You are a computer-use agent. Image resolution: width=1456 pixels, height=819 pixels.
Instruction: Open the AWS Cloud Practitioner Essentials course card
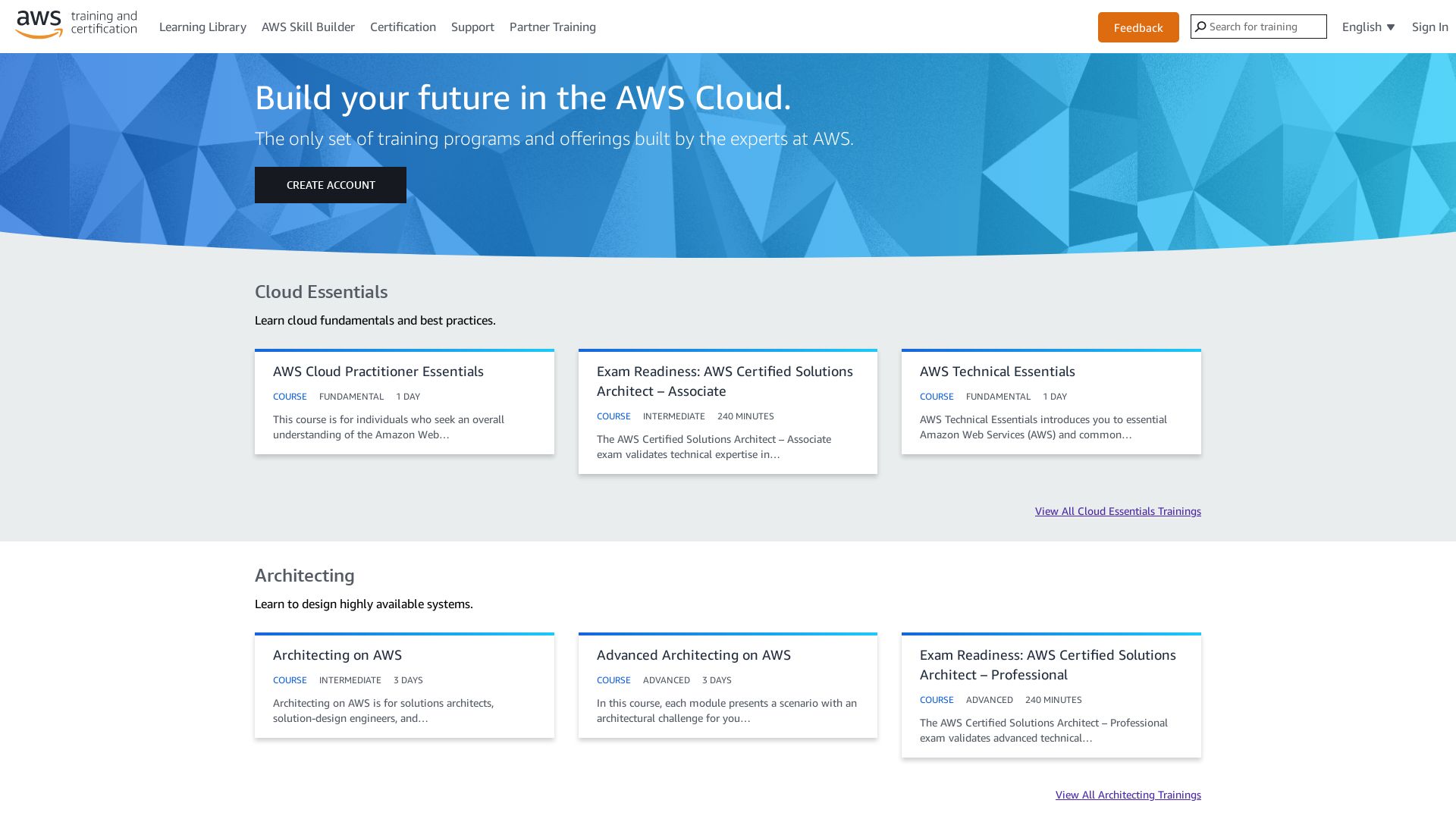[404, 401]
